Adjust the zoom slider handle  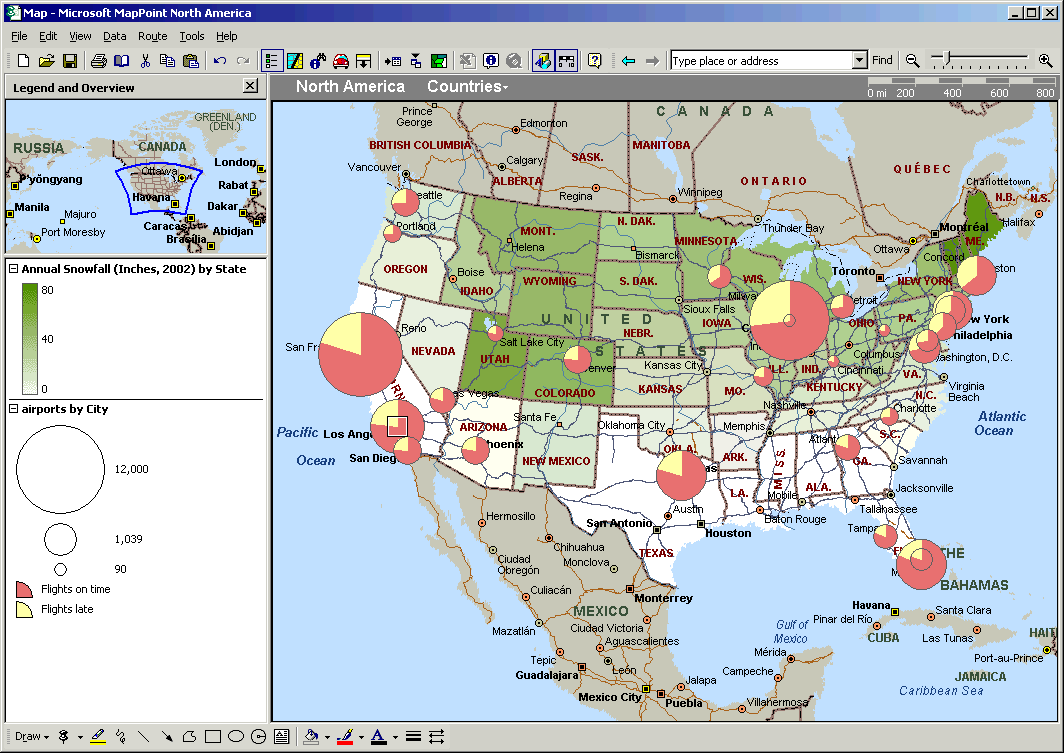[x=946, y=59]
